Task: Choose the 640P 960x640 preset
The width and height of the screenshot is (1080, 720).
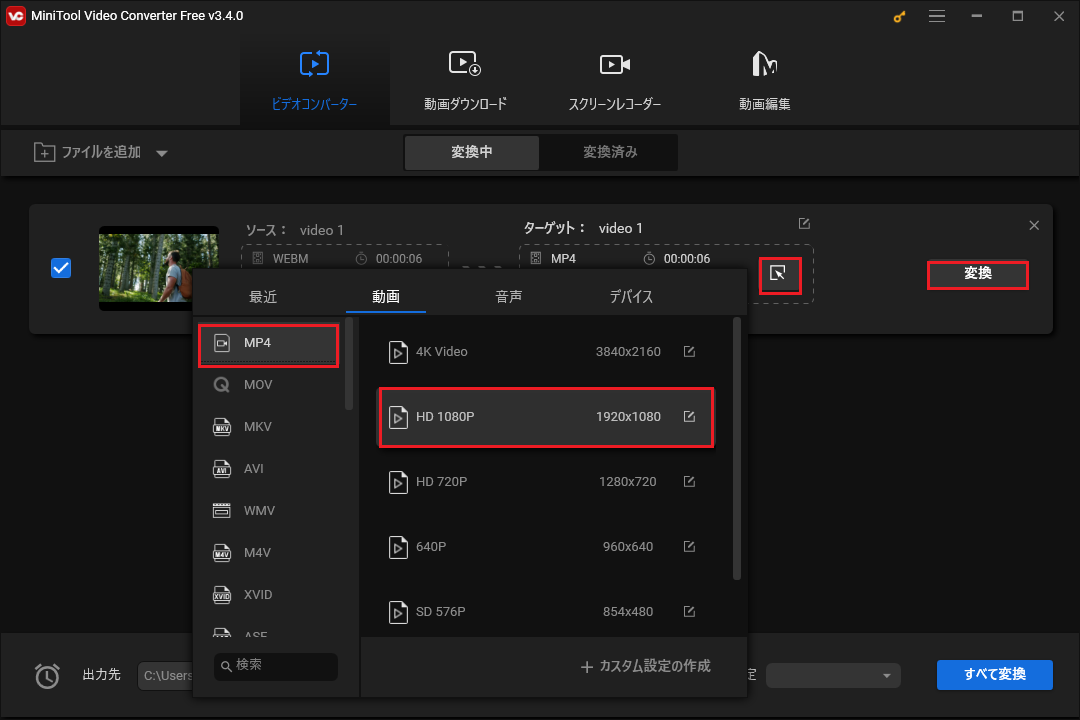Action: [x=546, y=546]
